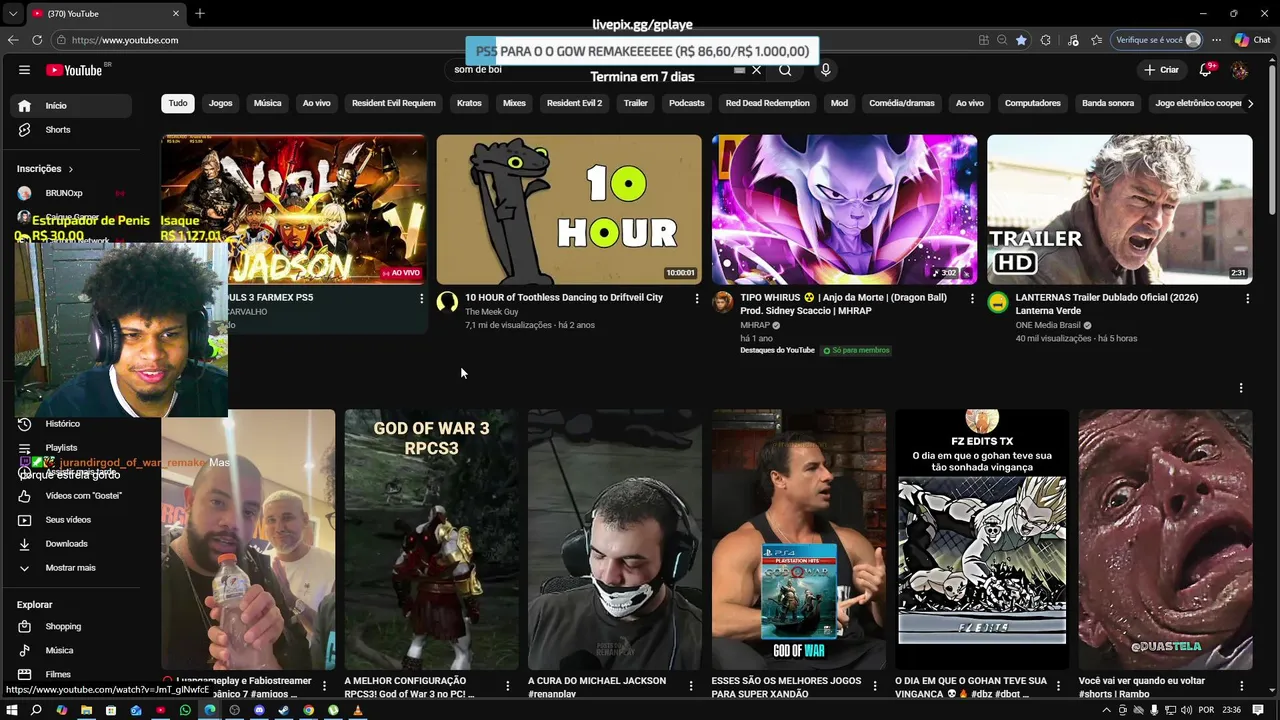Viewport: 1280px width, 720px height.
Task: Show next filter chips arrow
Action: coord(1250,103)
